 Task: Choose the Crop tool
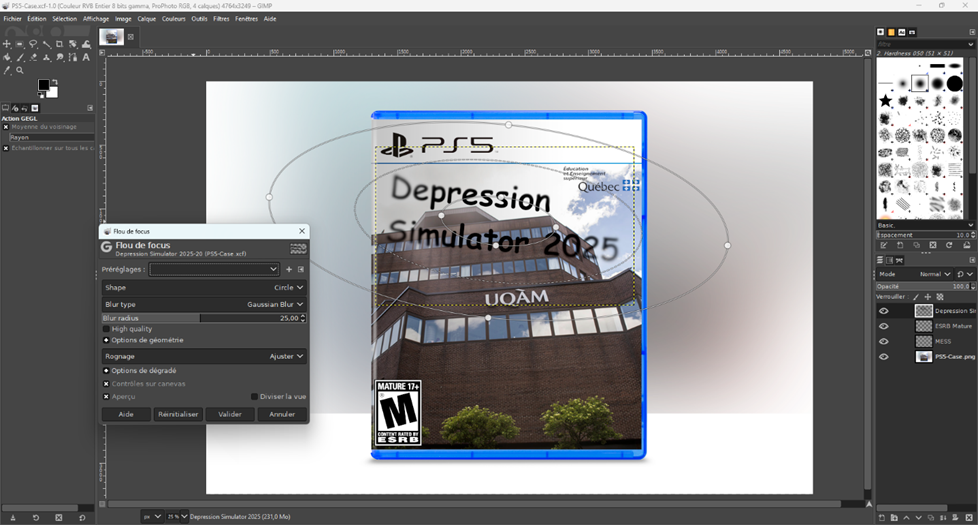(x=59, y=44)
